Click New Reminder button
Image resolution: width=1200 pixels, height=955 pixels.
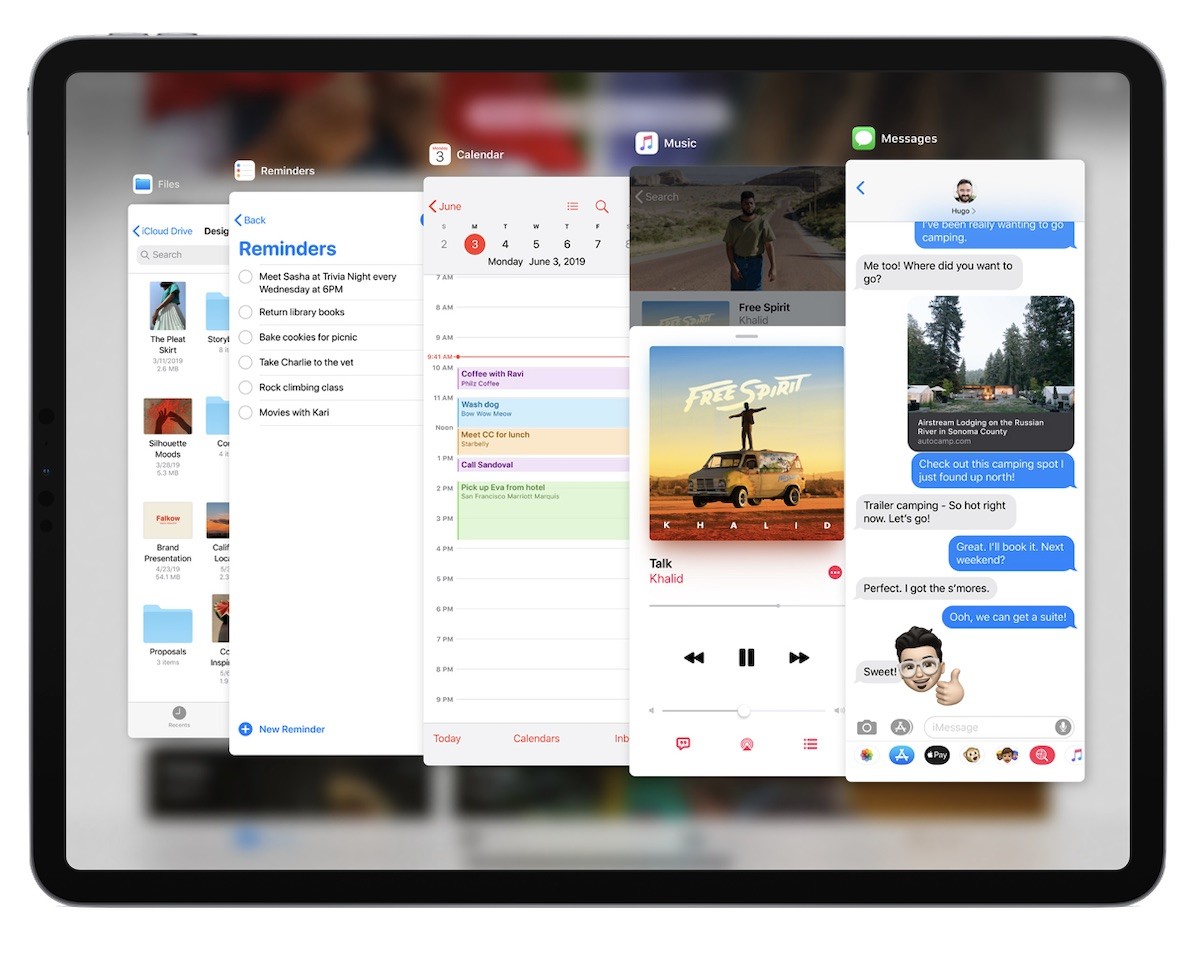(x=282, y=729)
